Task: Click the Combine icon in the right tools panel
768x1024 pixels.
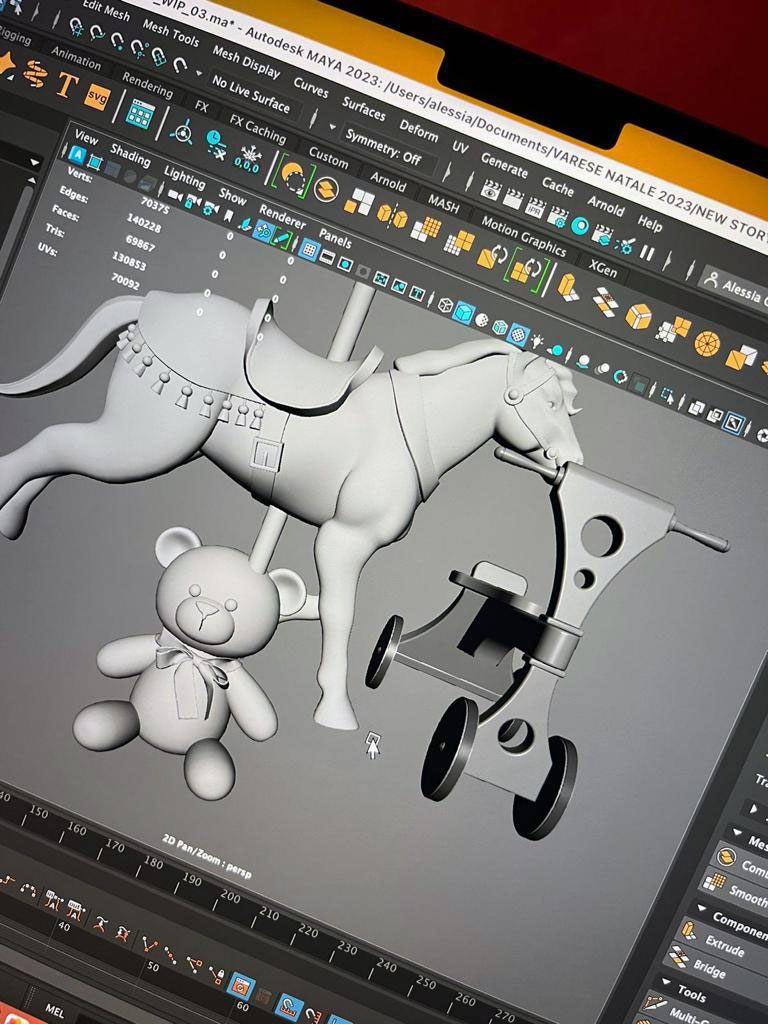Action: 726,857
